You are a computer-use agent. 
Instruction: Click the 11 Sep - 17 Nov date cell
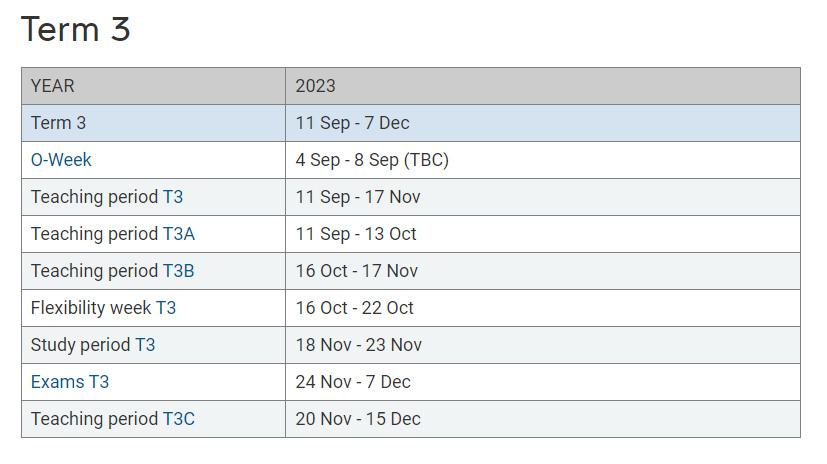pyautogui.click(x=543, y=197)
